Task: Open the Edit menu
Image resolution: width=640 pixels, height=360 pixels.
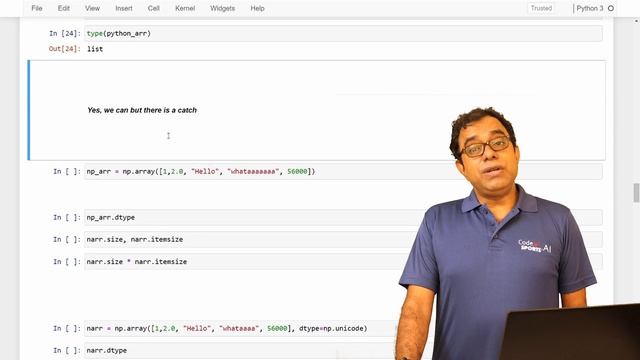Action: click(64, 8)
